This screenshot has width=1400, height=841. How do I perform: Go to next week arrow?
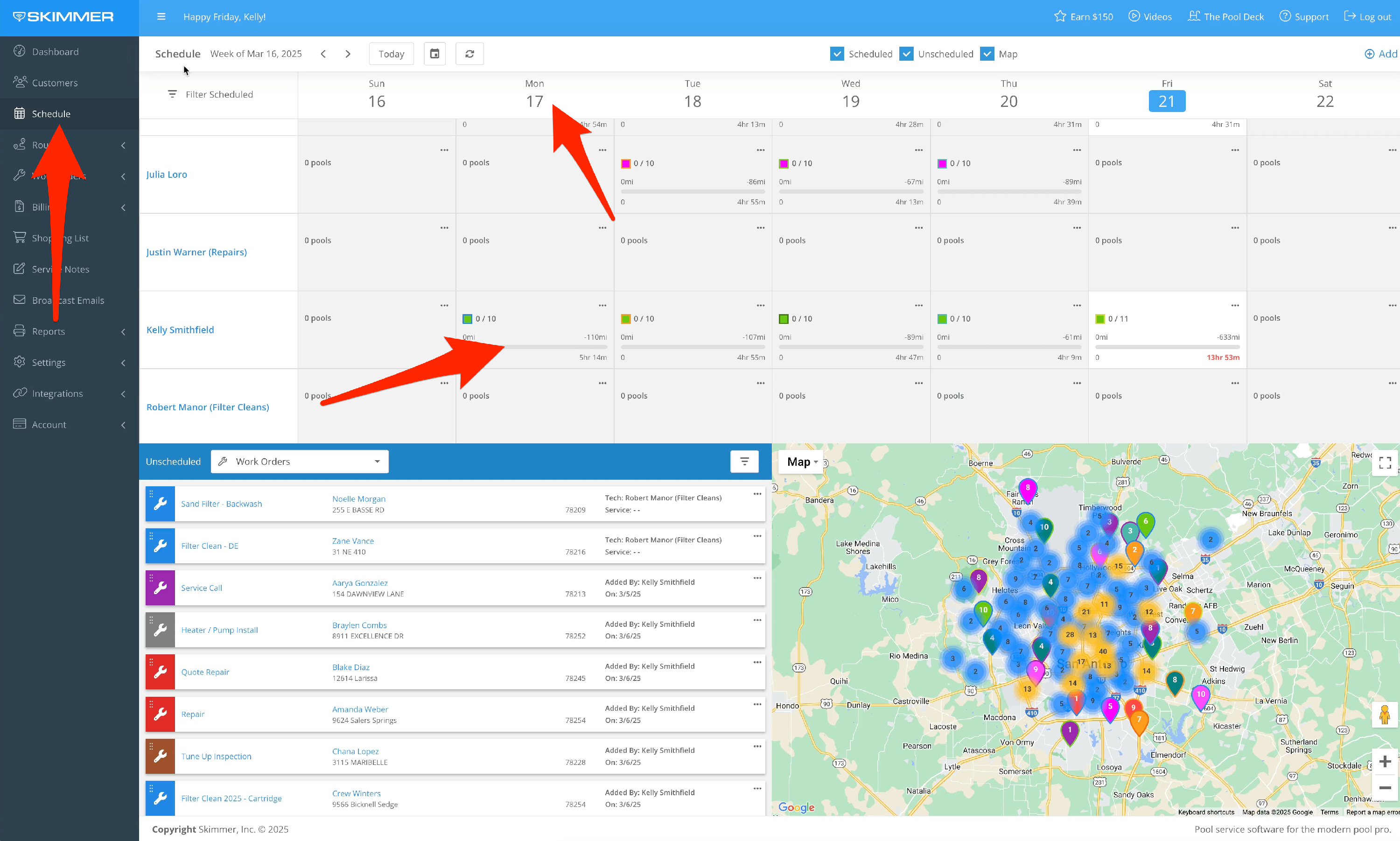[348, 54]
